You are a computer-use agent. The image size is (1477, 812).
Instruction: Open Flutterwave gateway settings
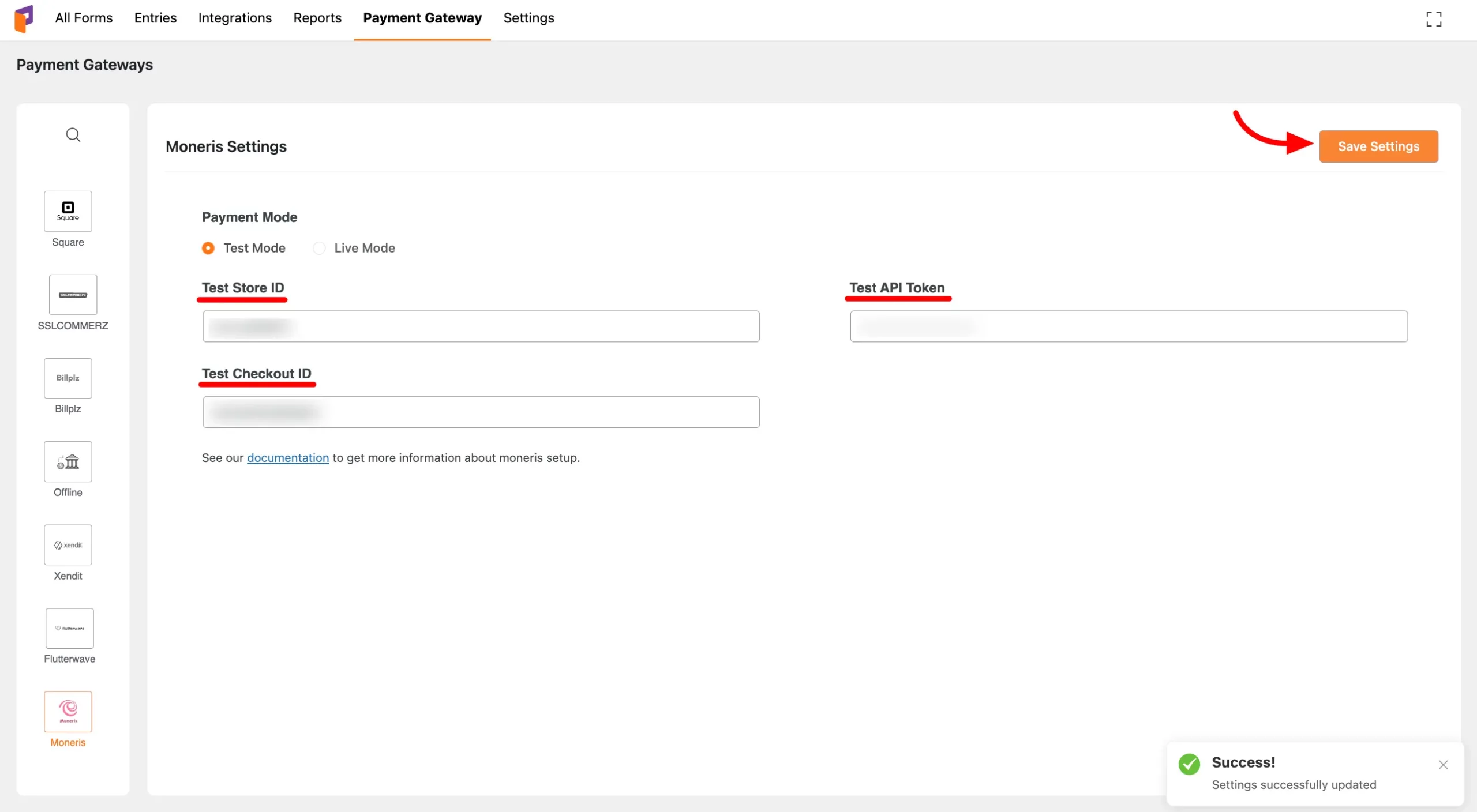pyautogui.click(x=69, y=628)
